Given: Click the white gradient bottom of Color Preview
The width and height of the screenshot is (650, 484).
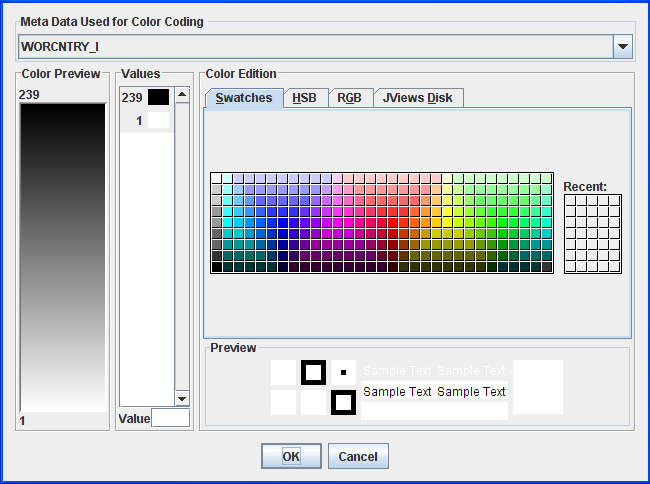Looking at the screenshot, I should 62,400.
